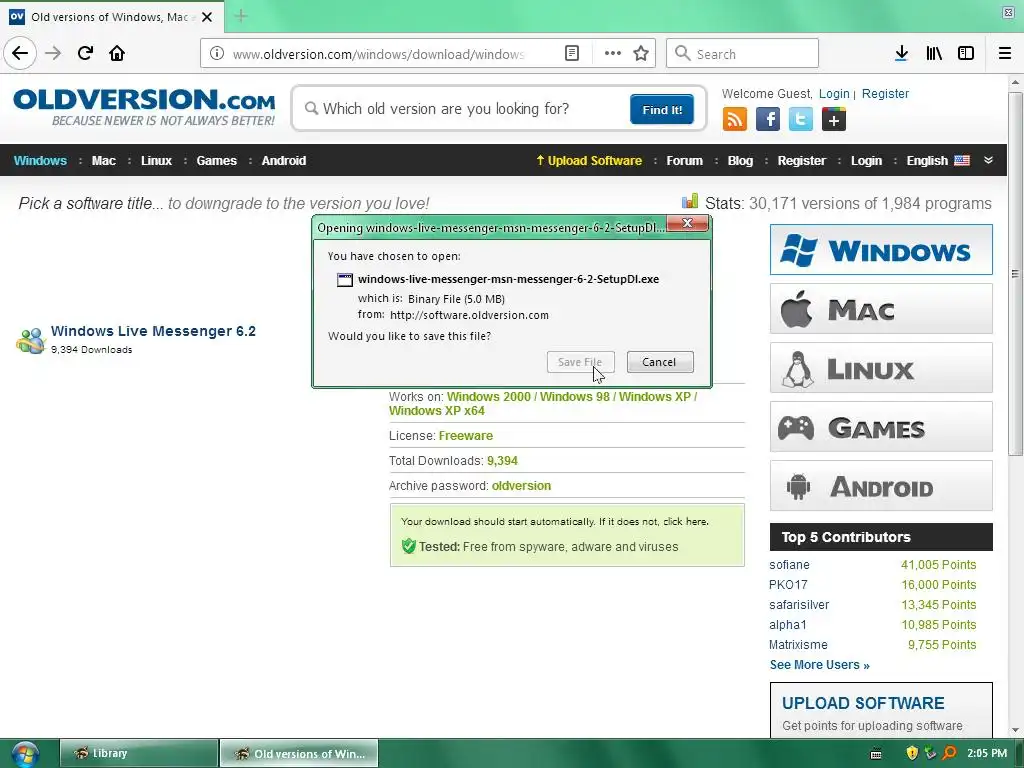The width and height of the screenshot is (1024, 768).
Task: Open the Firefox downloads arrow
Action: click(x=901, y=54)
